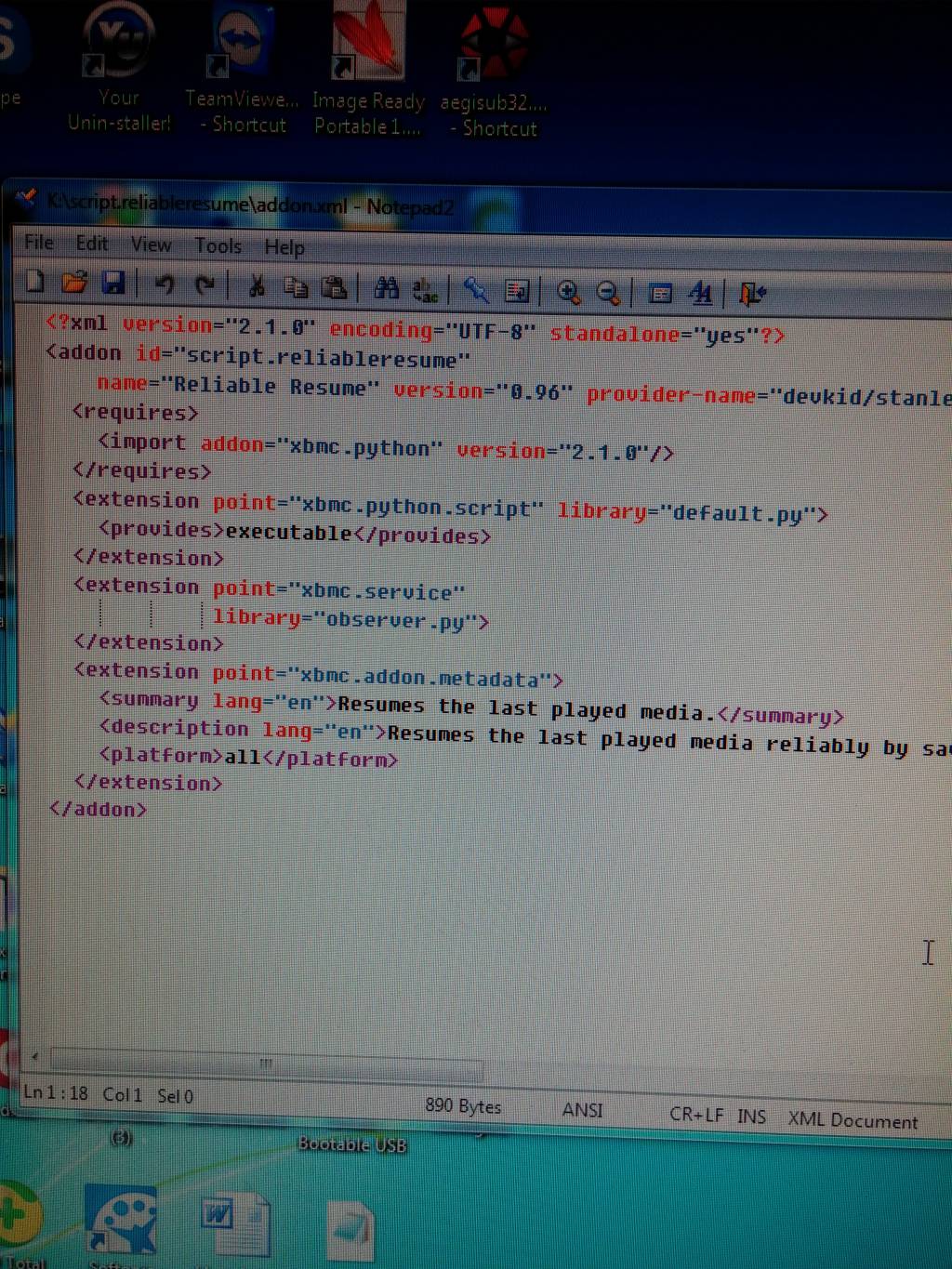Toggle word wrap toolbar icon
The height and width of the screenshot is (1269, 952).
[516, 292]
